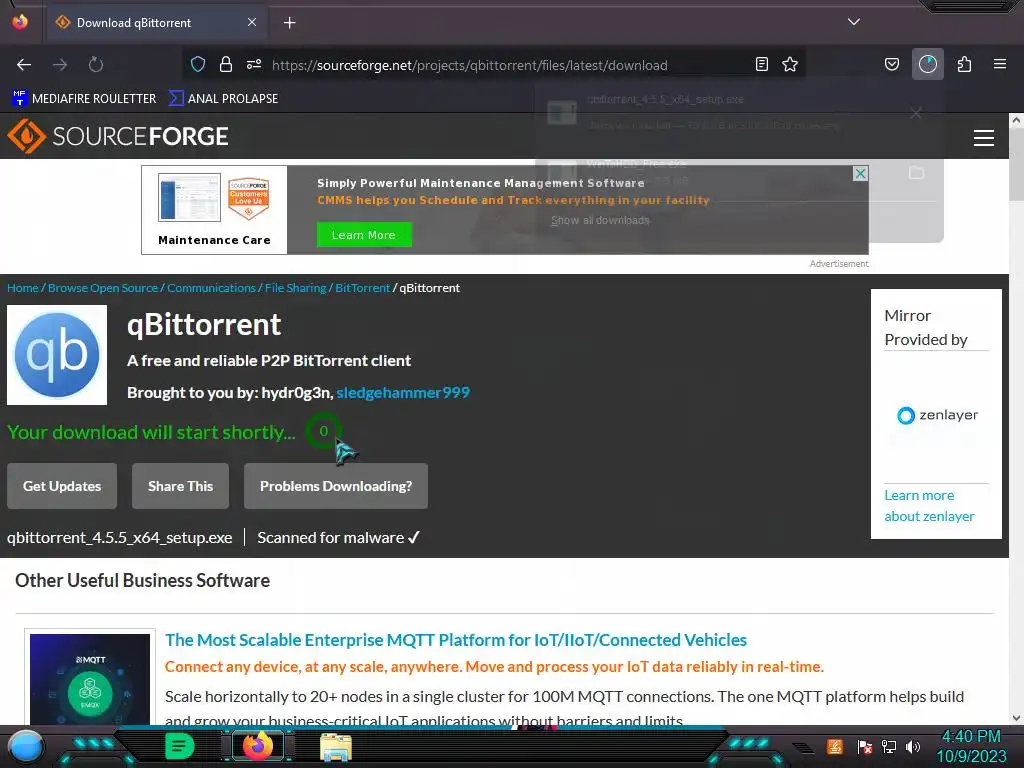This screenshot has height=768, width=1024.
Task: Open Learn more about zenlayer link
Action: coord(929,505)
